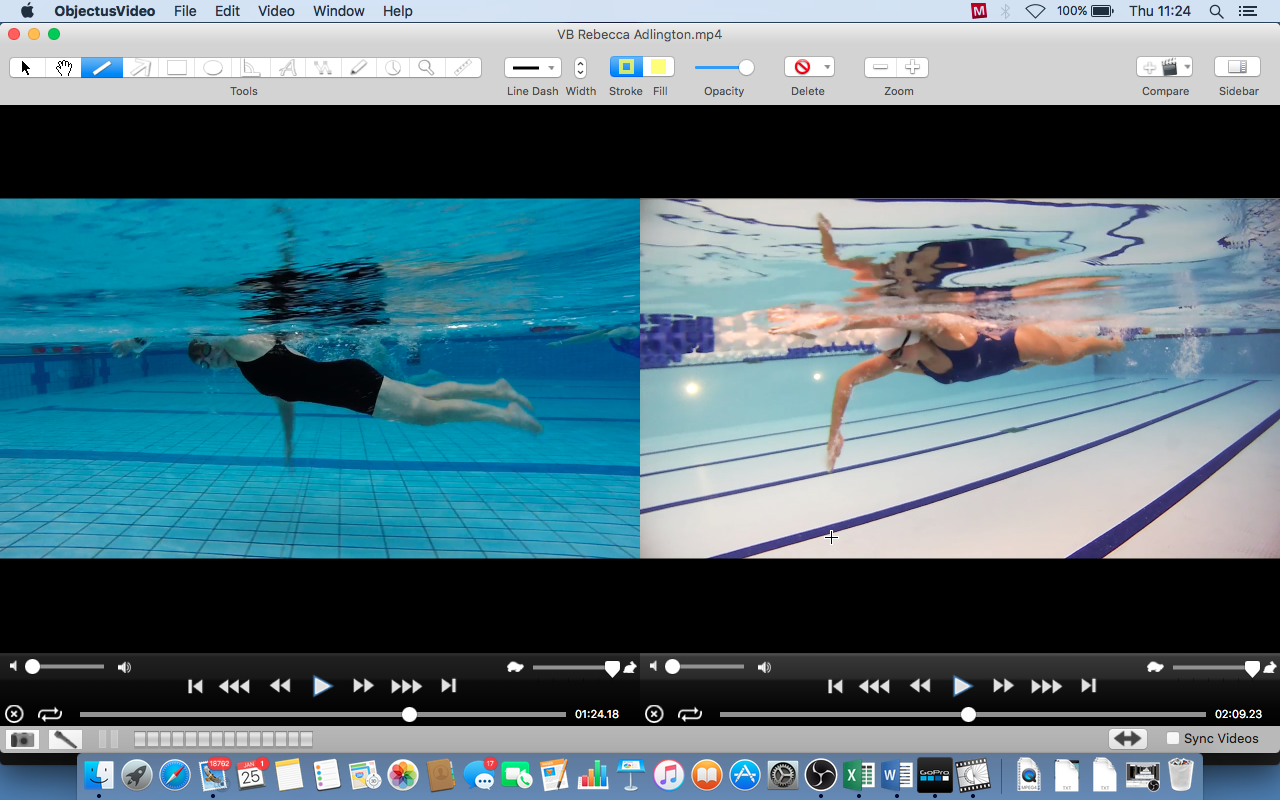
Task: Skip right video to end
Action: [1089, 686]
